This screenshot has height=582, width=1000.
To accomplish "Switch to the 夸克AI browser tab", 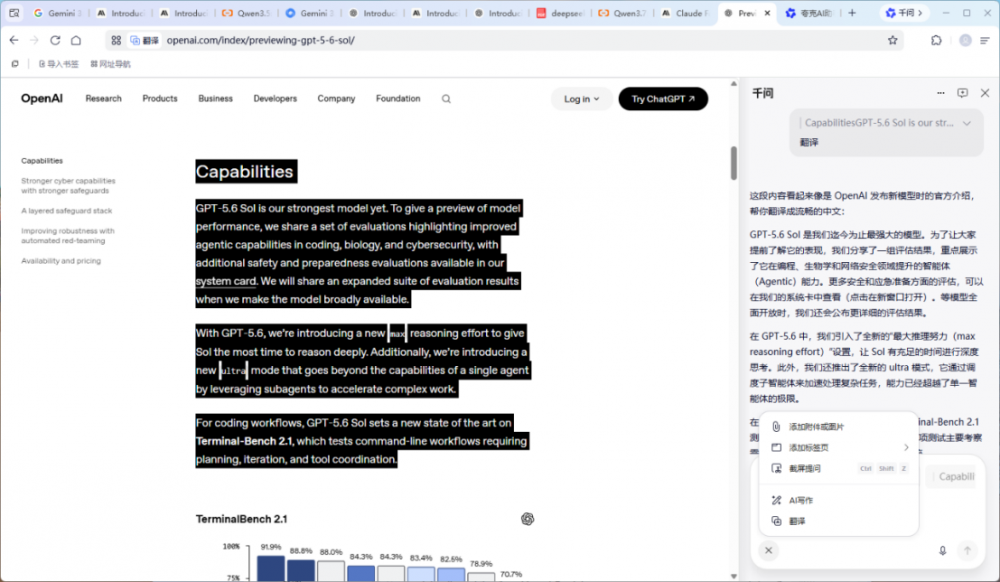I will pyautogui.click(x=809, y=13).
